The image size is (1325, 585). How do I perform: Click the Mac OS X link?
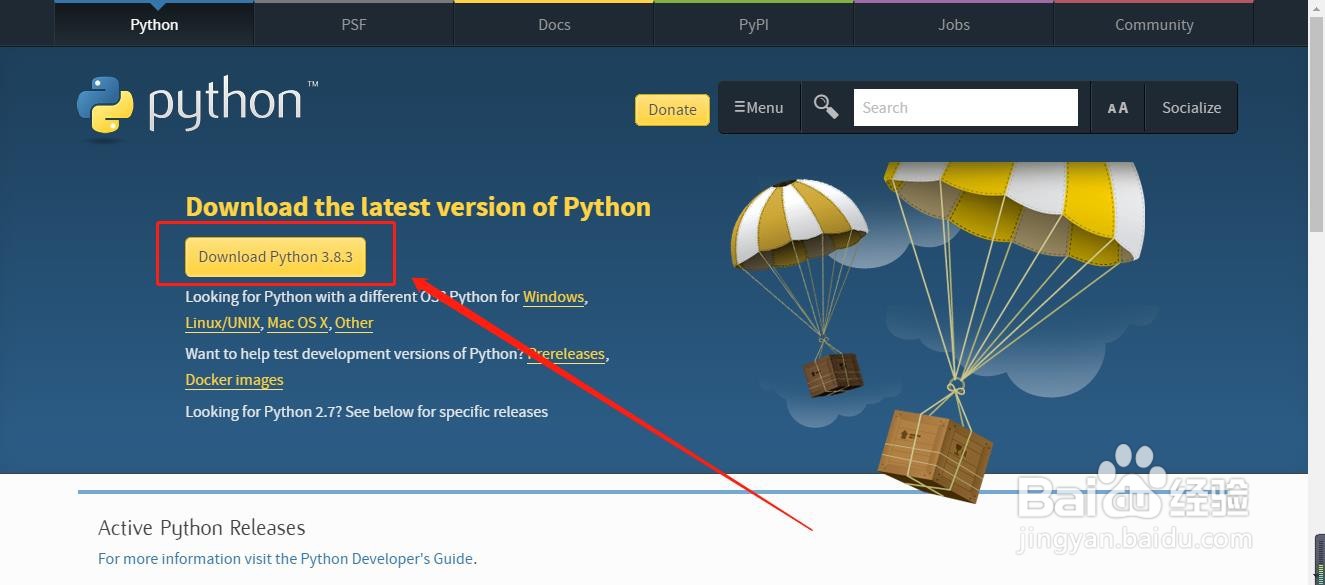coord(296,322)
